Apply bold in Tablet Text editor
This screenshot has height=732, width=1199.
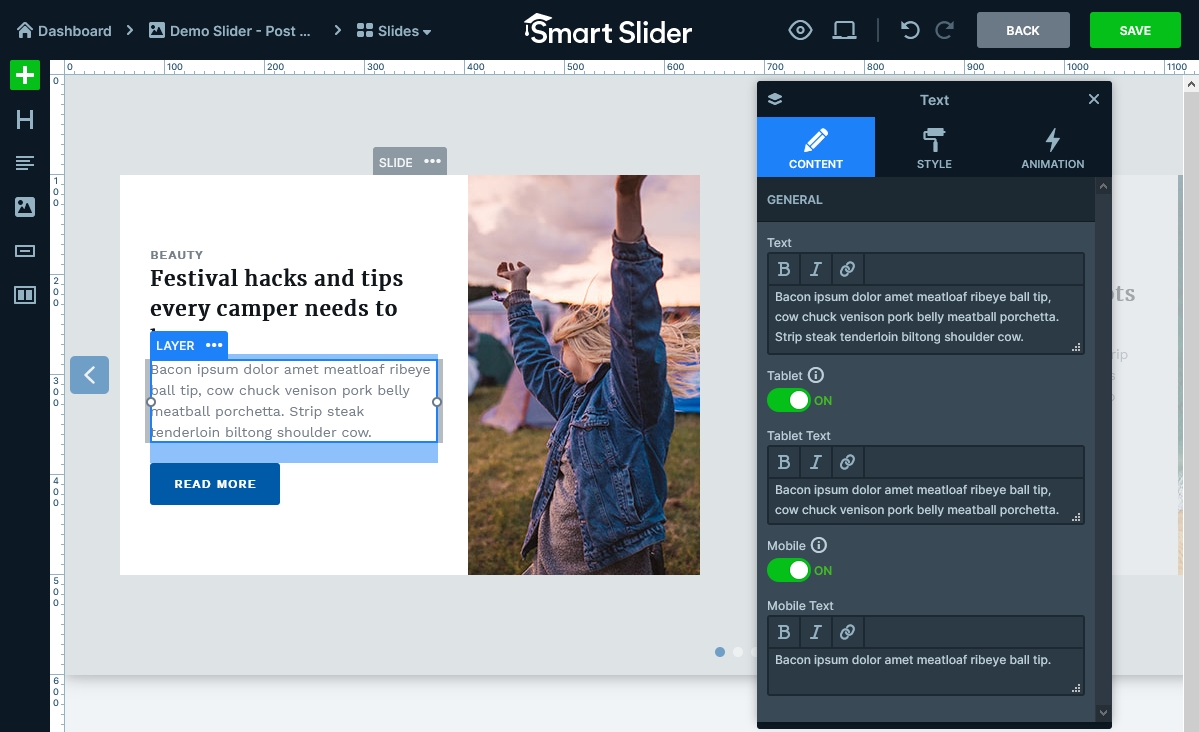tap(784, 462)
